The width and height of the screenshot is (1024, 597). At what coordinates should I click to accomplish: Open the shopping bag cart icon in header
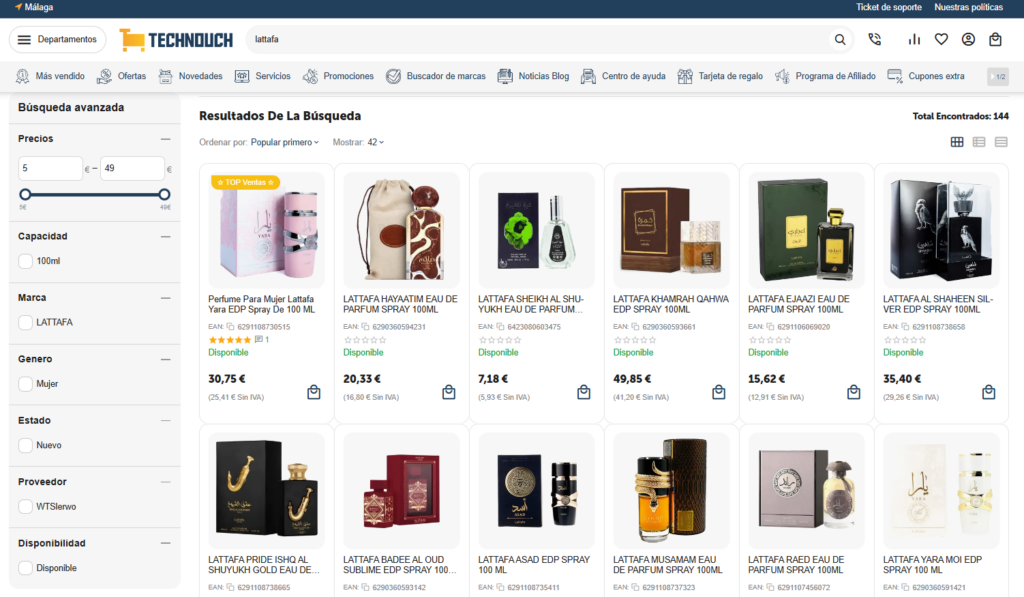[995, 39]
